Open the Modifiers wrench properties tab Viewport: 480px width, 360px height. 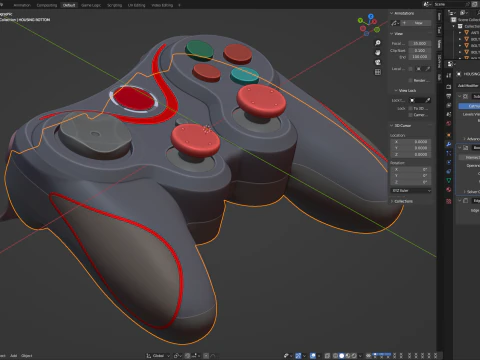449,144
